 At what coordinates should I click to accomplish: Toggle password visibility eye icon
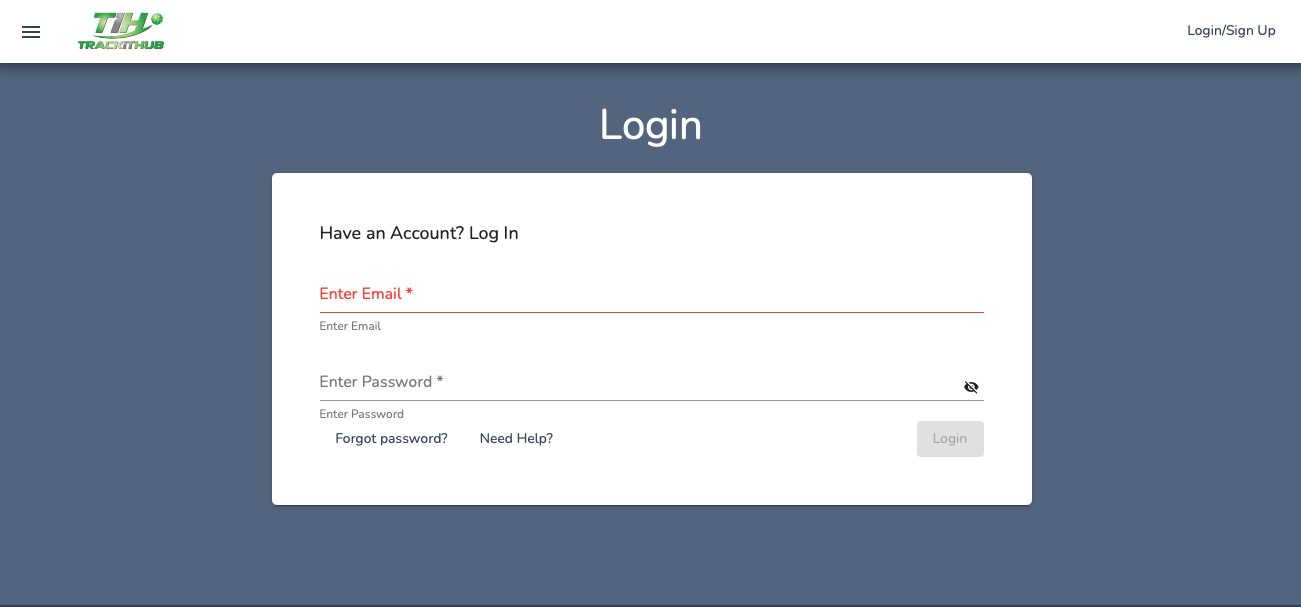(971, 387)
